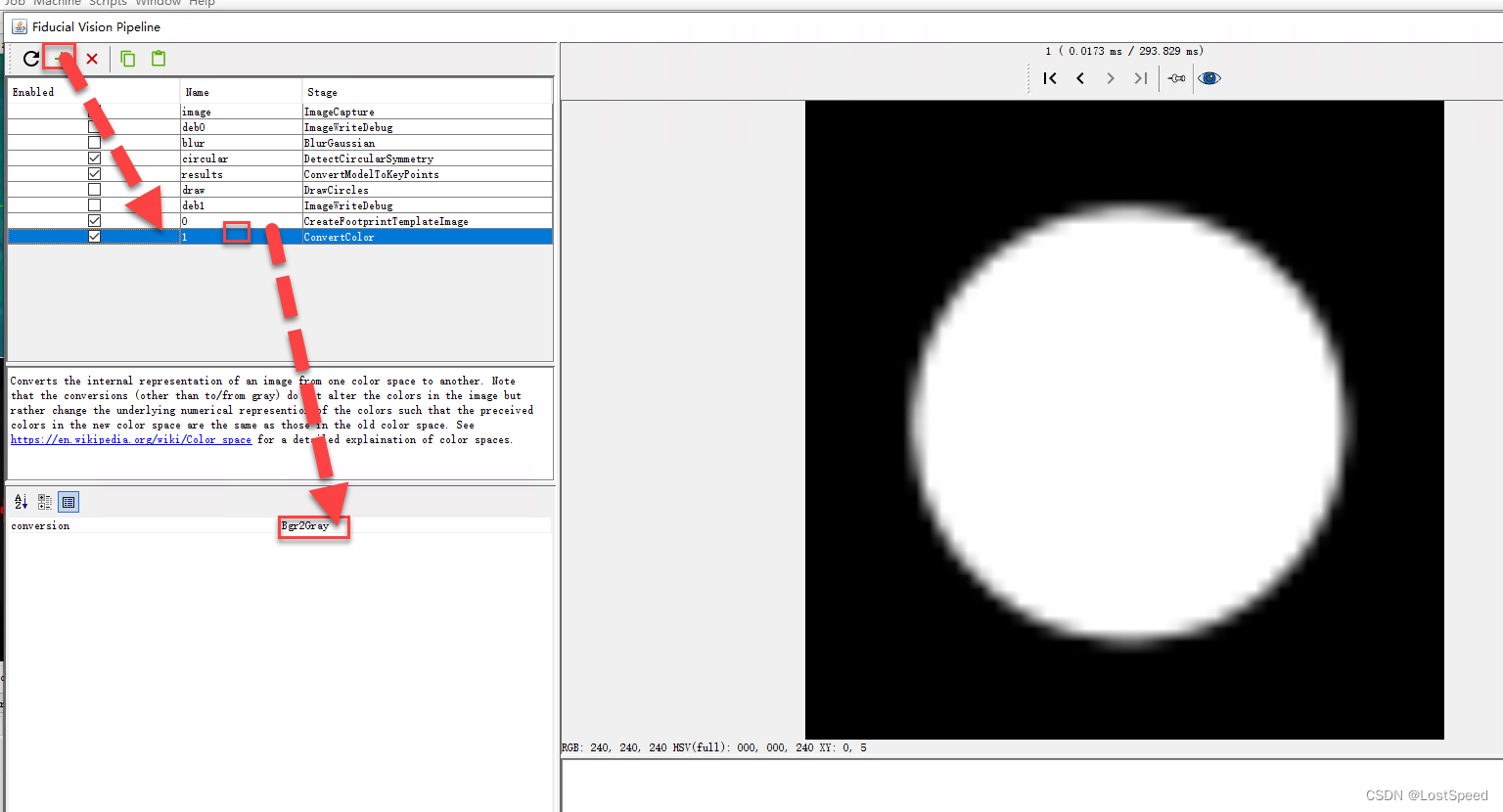Click the 'CreateFootprintTemplateImage' stage cell
This screenshot has width=1503, height=812.
pyautogui.click(x=428, y=221)
